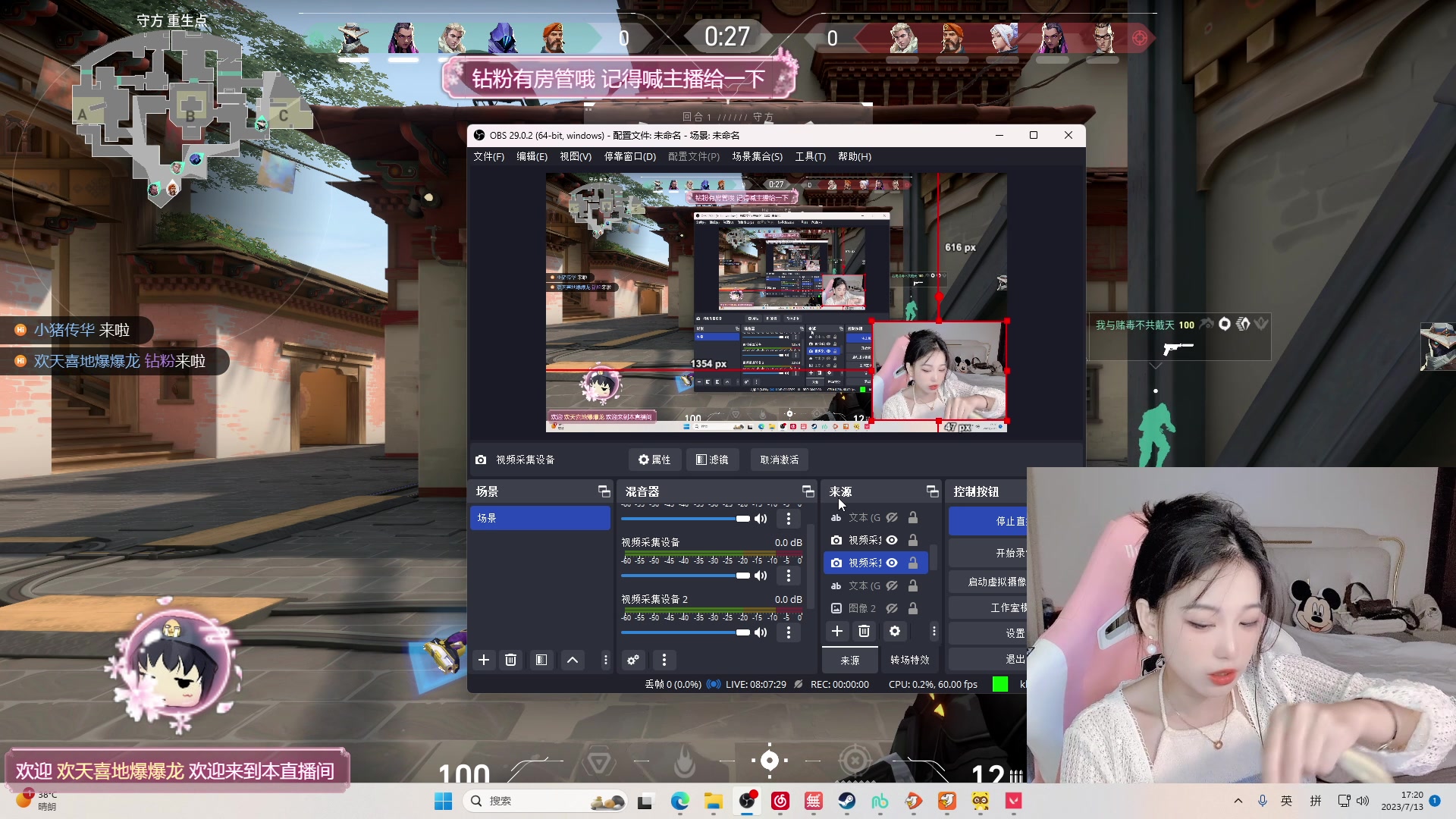Click the volume icon in the system tray
This screenshot has height=819, width=1456.
1363,801
